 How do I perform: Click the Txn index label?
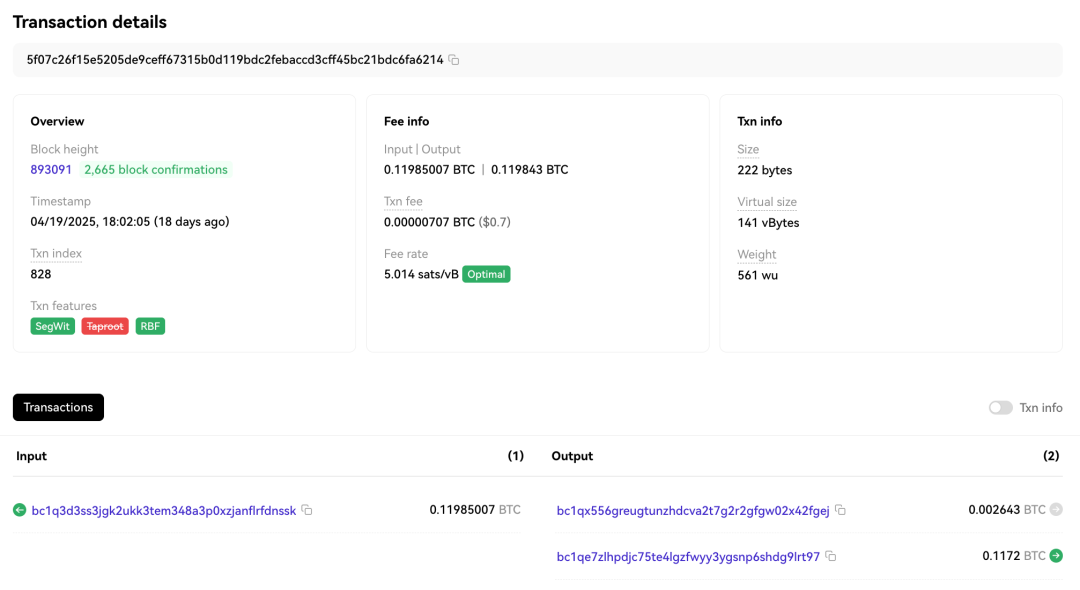(x=56, y=254)
